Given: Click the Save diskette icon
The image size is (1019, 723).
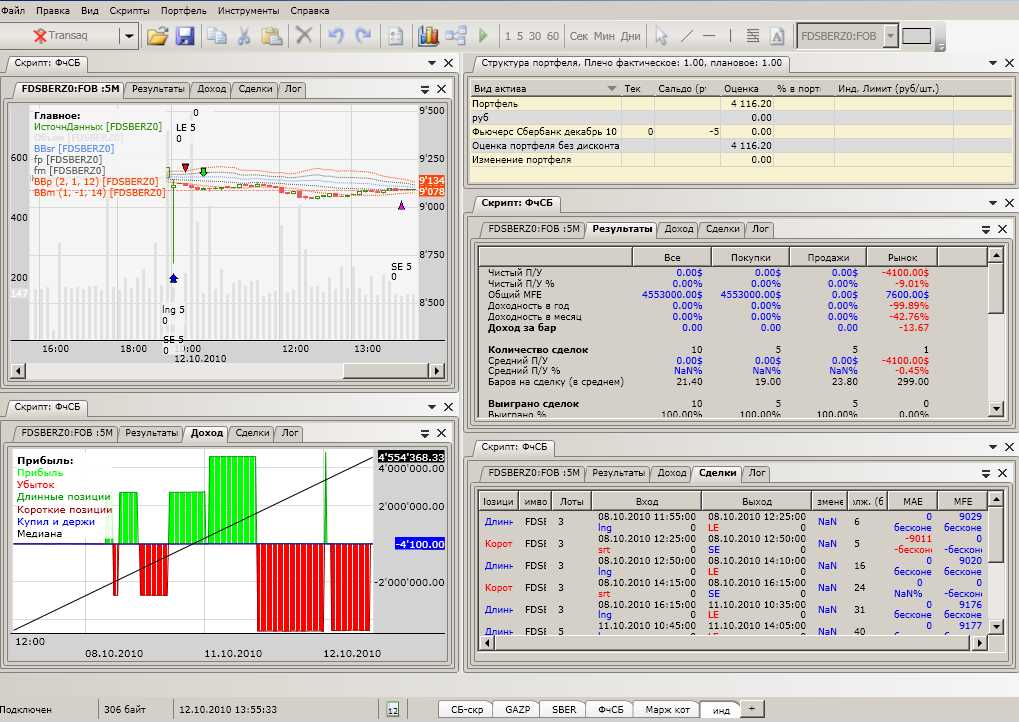Looking at the screenshot, I should click(185, 36).
